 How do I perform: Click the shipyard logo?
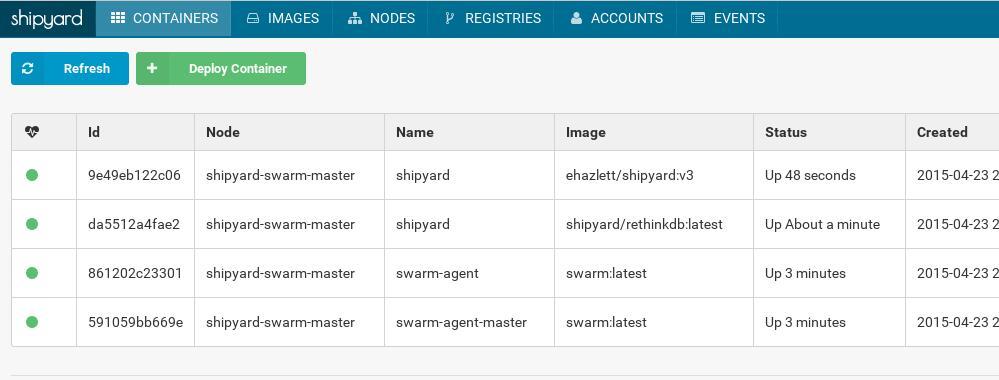click(x=47, y=18)
